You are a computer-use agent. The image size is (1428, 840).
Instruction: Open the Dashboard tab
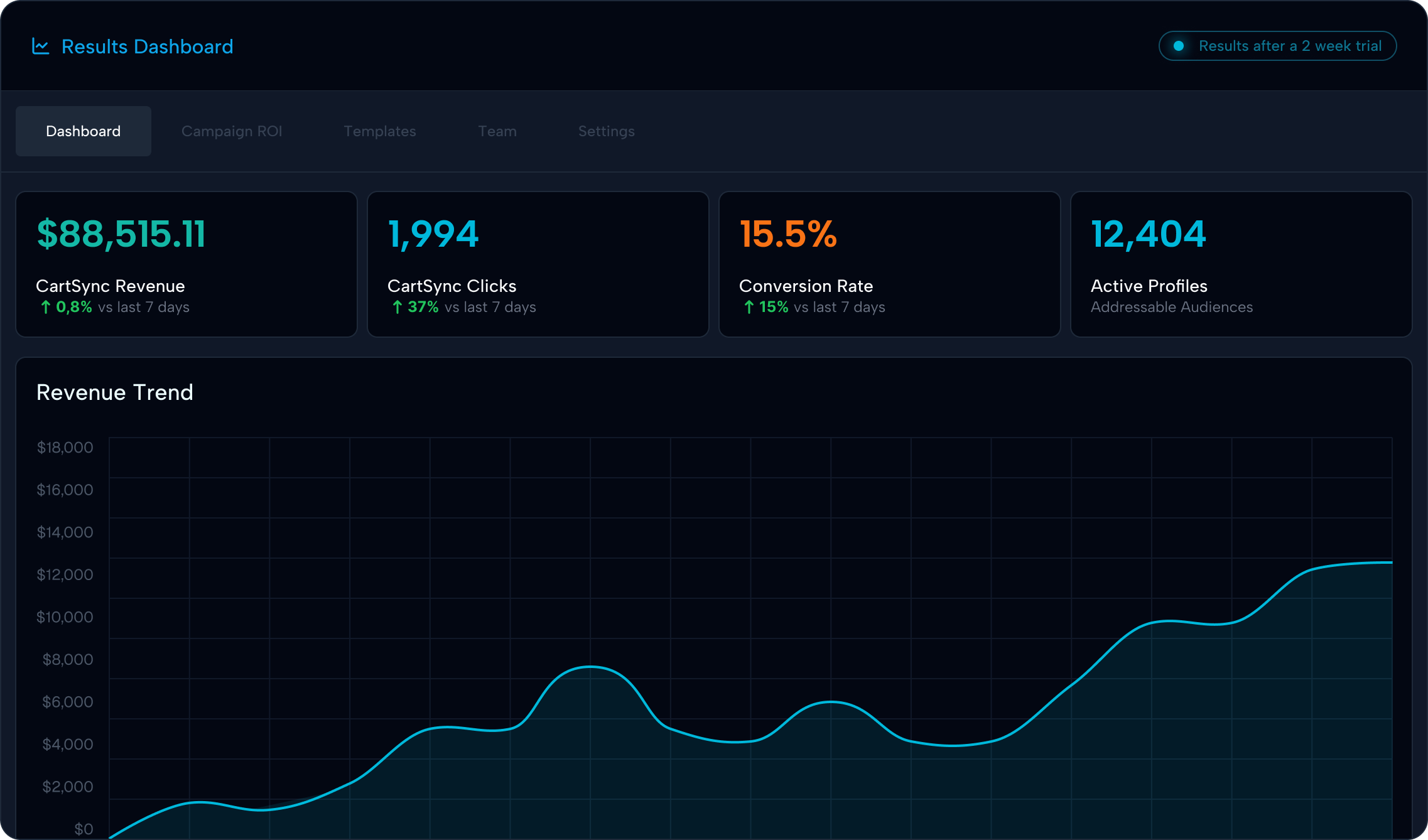pos(84,131)
